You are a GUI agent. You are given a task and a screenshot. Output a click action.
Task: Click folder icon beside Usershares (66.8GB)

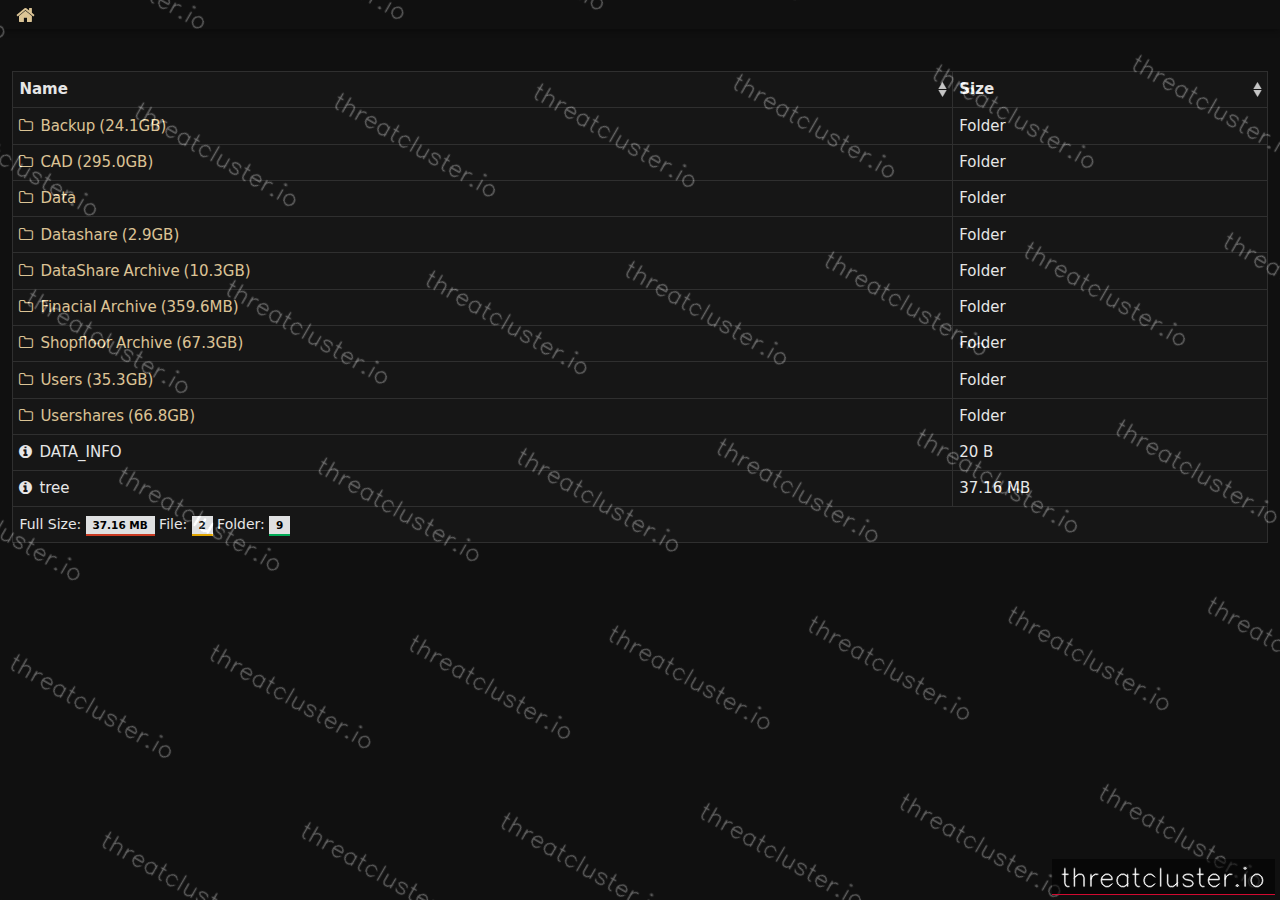coord(26,416)
